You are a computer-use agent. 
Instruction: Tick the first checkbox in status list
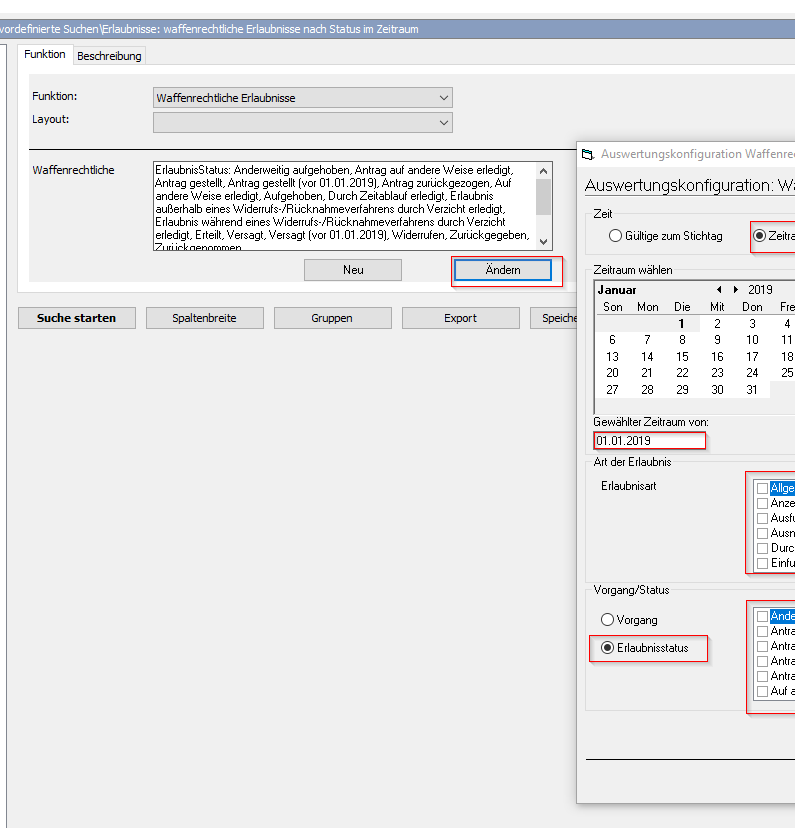pyautogui.click(x=763, y=616)
